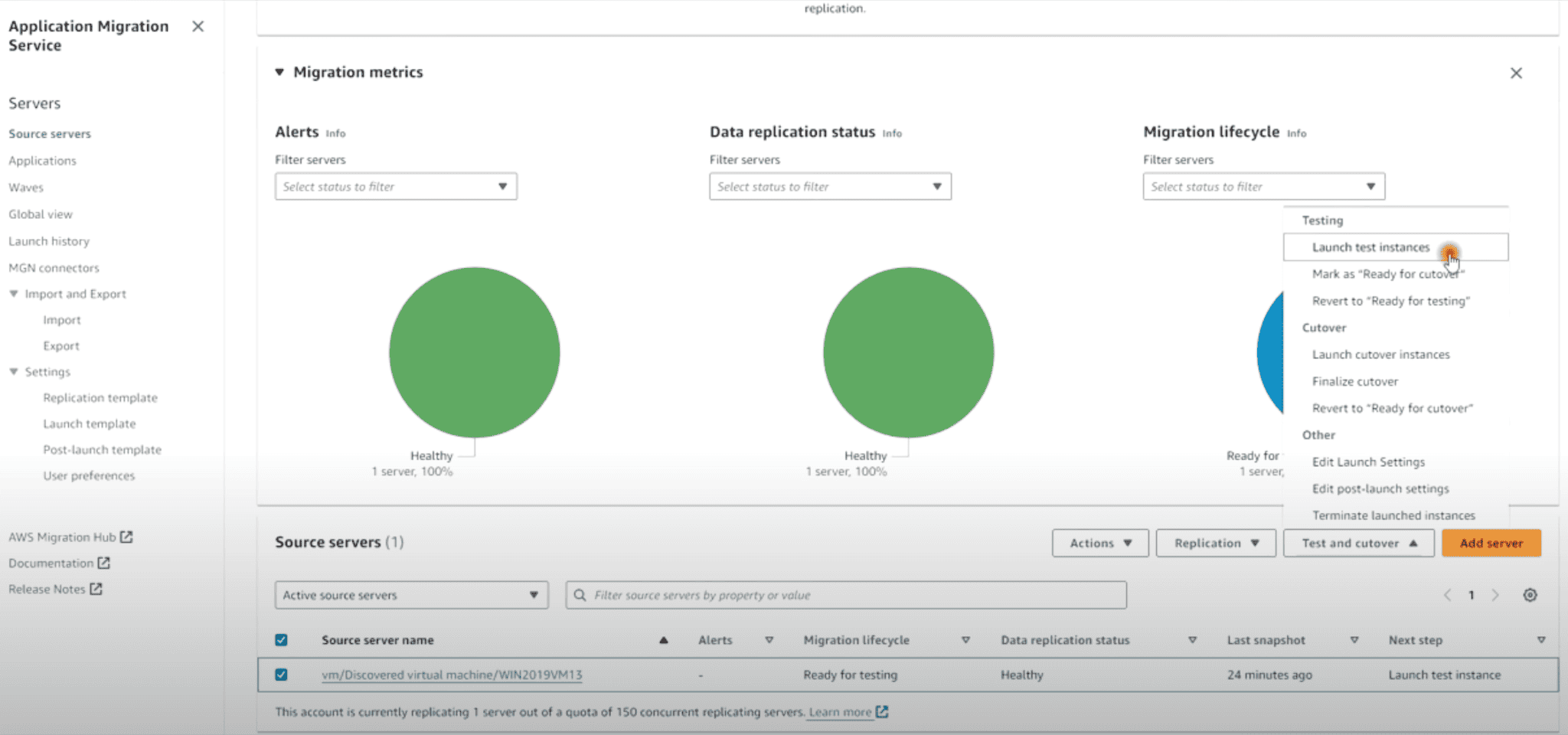Follow the Learn more link
Image resolution: width=1568 pixels, height=735 pixels.
coord(840,712)
